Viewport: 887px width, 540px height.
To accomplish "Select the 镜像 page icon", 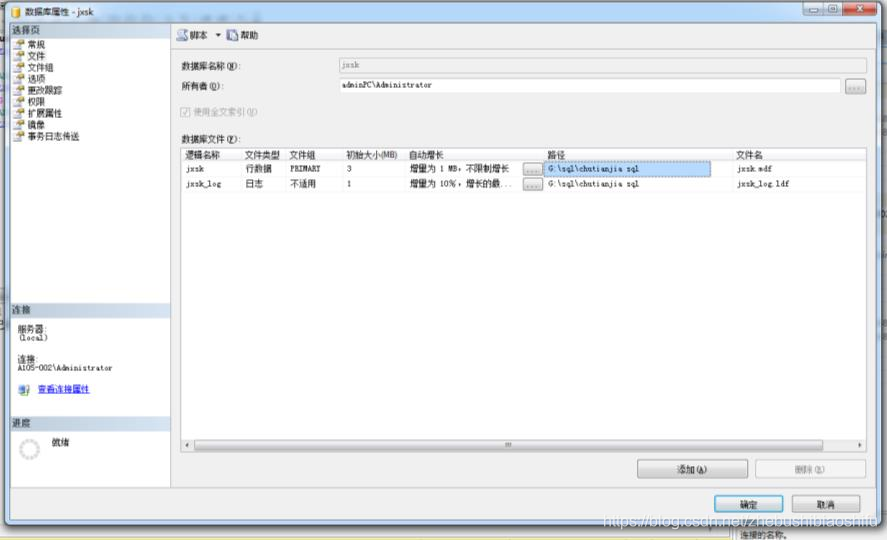I will [x=20, y=124].
